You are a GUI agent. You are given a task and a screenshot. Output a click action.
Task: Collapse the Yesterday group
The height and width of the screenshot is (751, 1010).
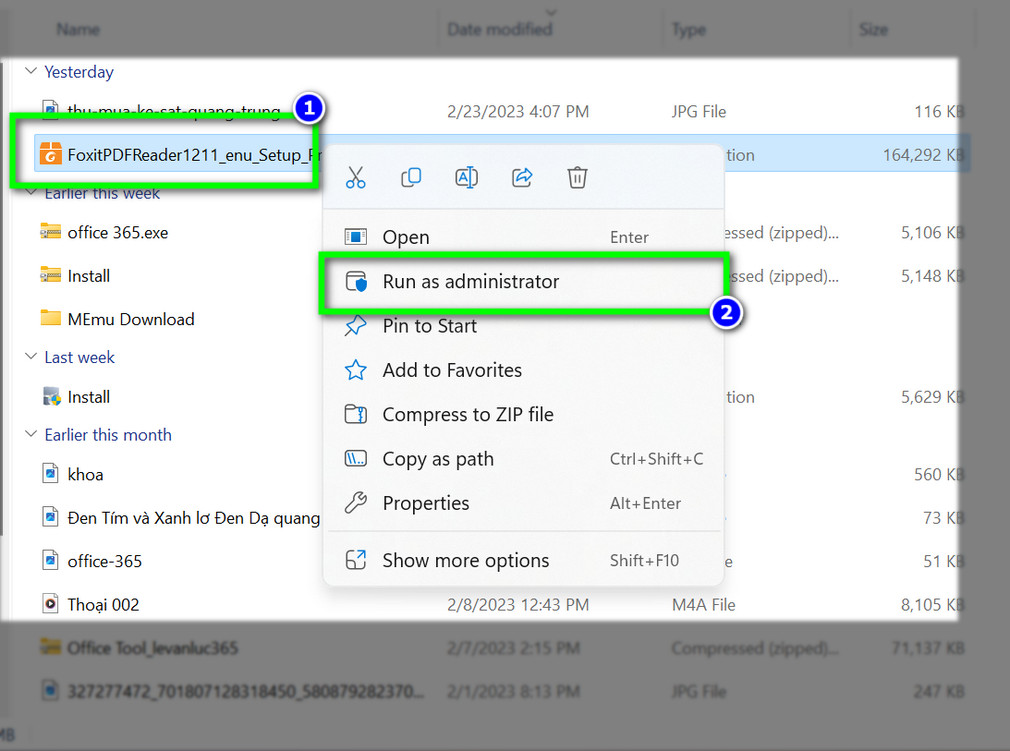[30, 71]
